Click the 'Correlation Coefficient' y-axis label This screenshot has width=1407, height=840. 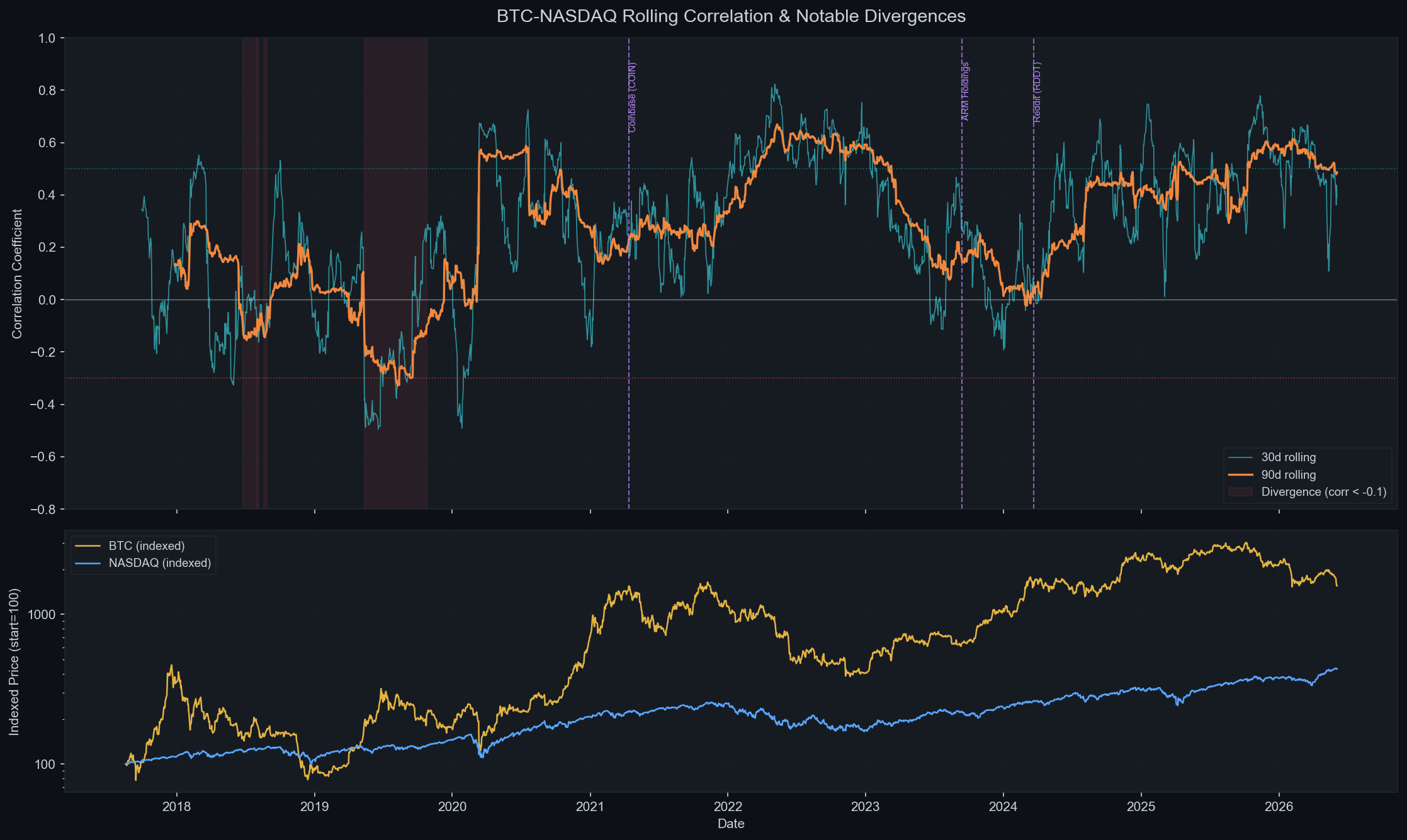pyautogui.click(x=17, y=274)
